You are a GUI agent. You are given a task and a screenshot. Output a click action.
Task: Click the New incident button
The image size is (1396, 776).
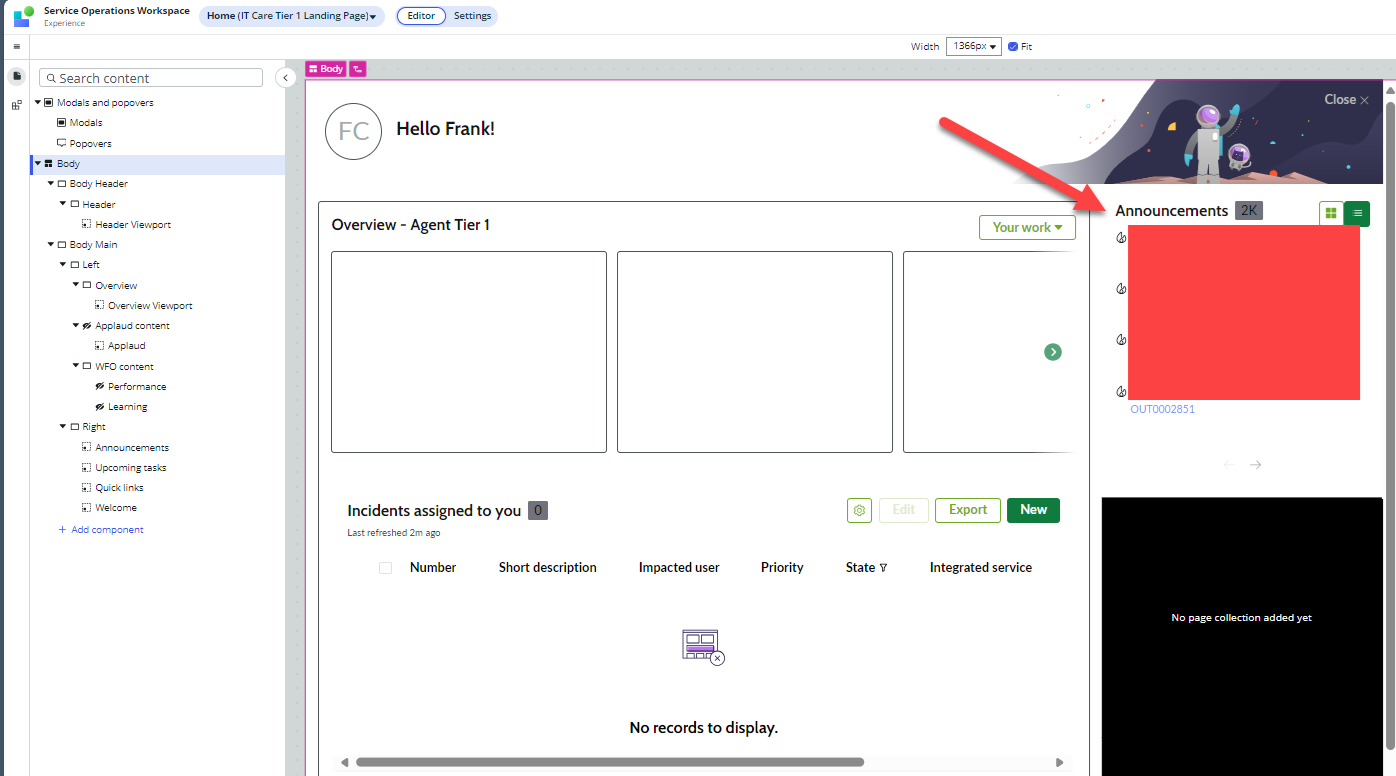pos(1033,510)
